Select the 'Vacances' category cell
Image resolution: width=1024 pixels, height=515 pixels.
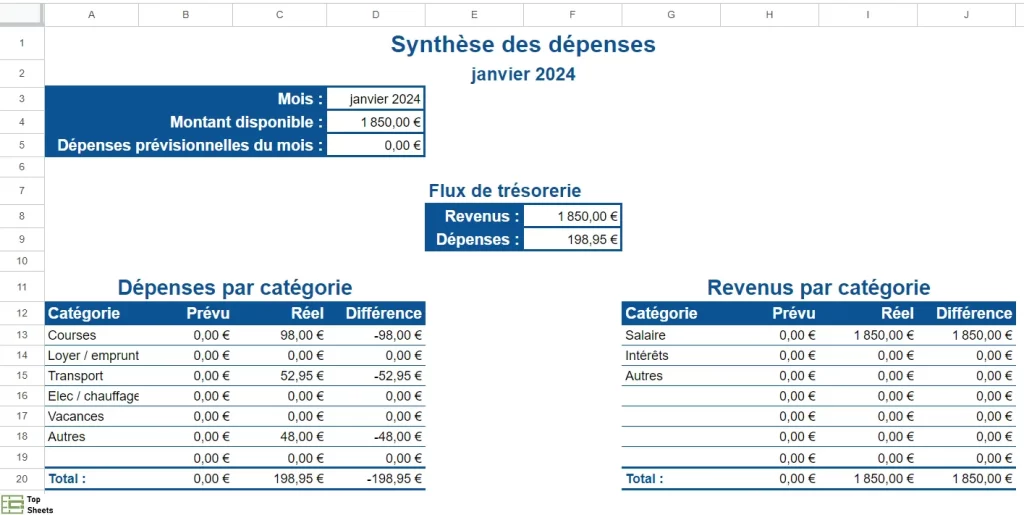(91, 416)
